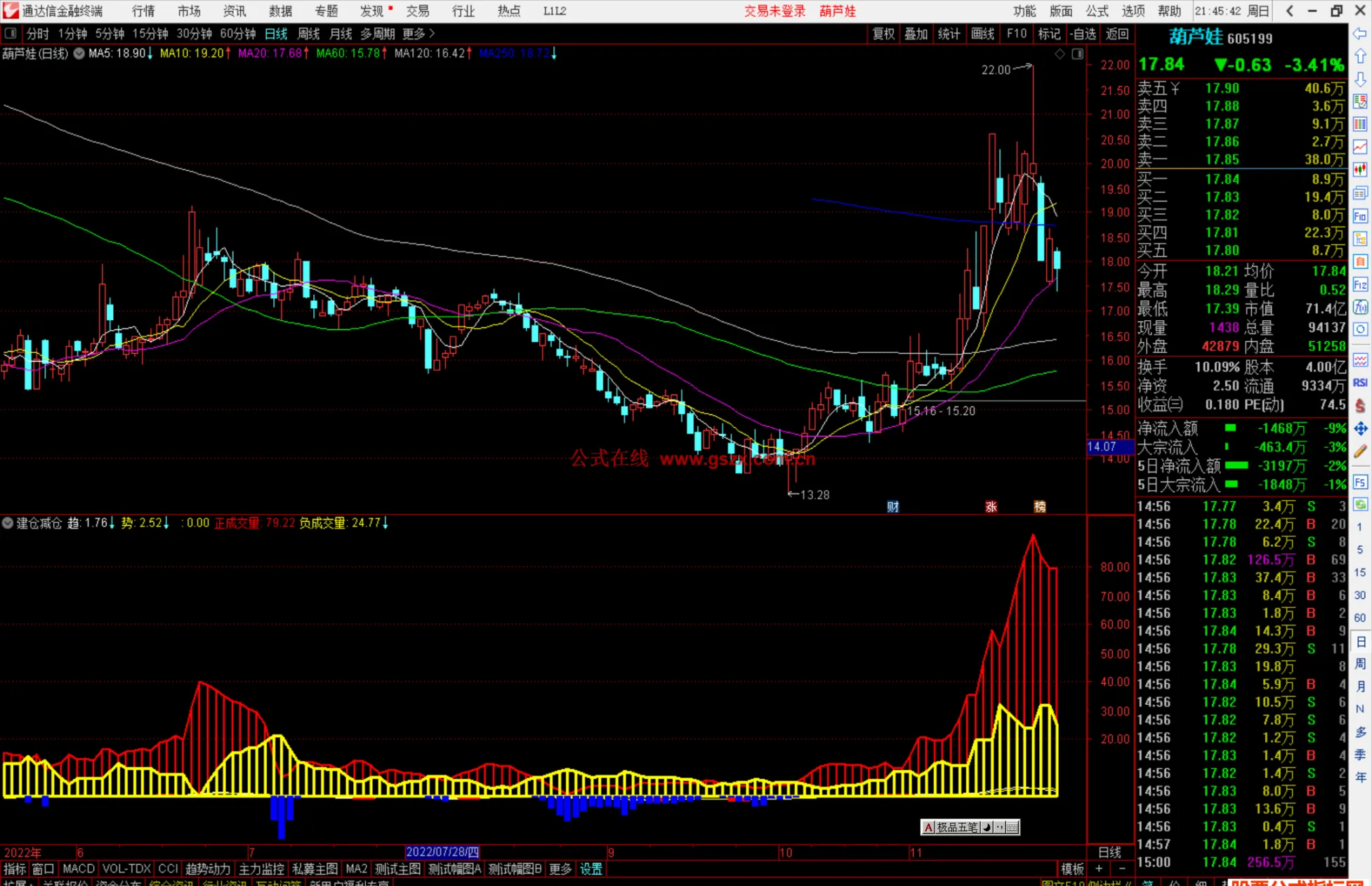Click the checklist report sidebar icon
The width and height of the screenshot is (1372, 886).
(x=1360, y=102)
